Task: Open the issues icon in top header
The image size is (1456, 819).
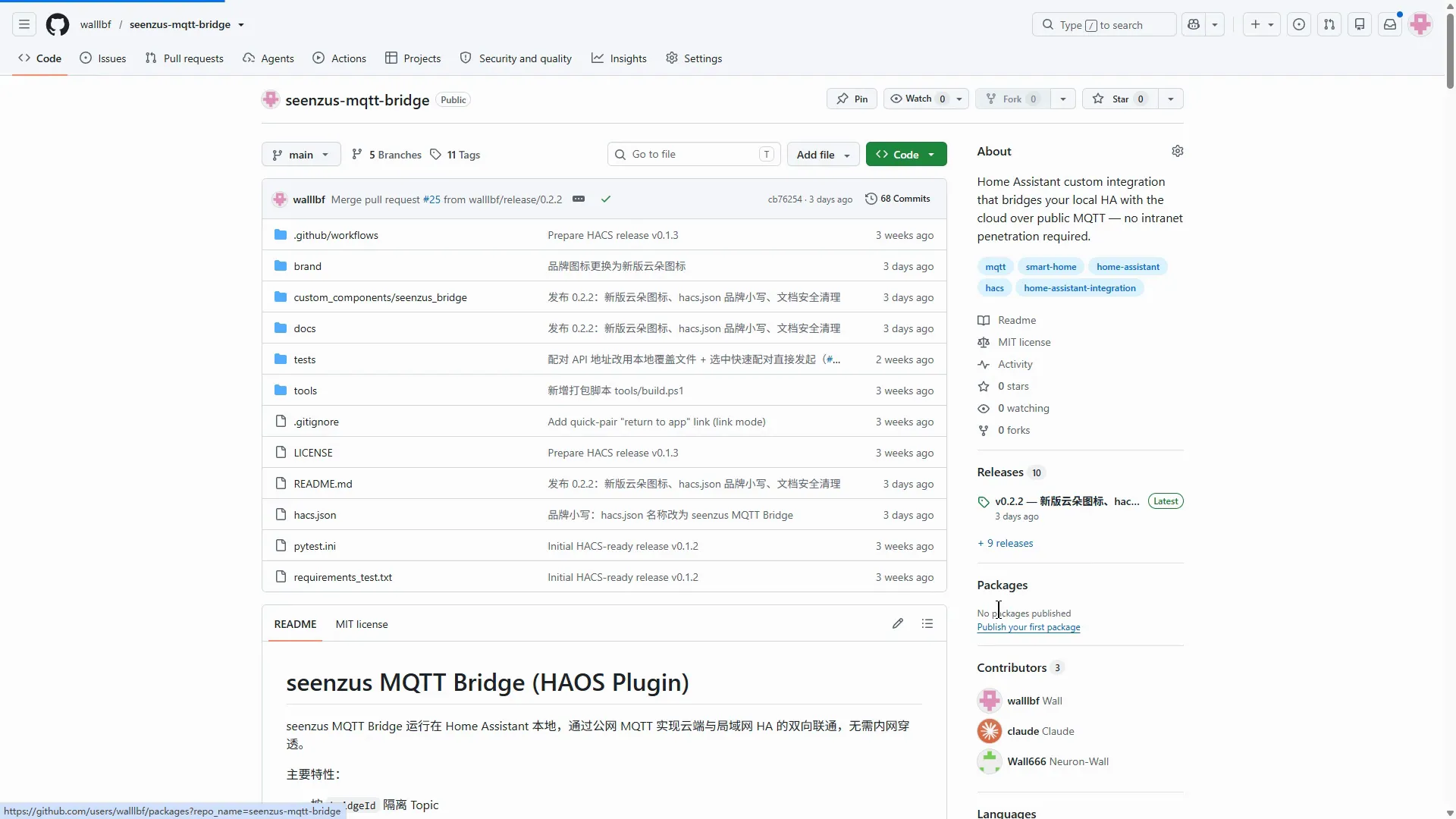Action: [1299, 24]
